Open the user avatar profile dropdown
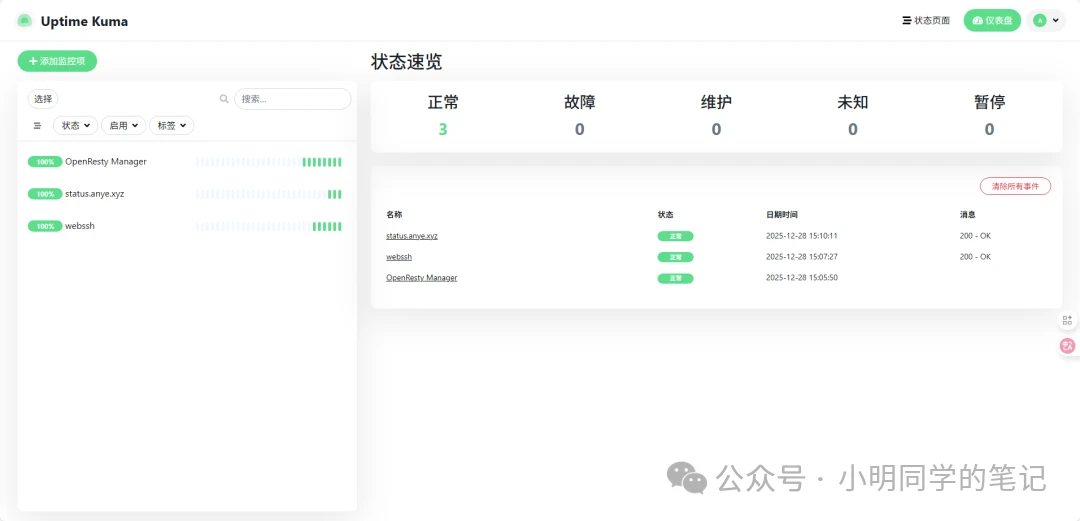1080x521 pixels. pos(1046,21)
